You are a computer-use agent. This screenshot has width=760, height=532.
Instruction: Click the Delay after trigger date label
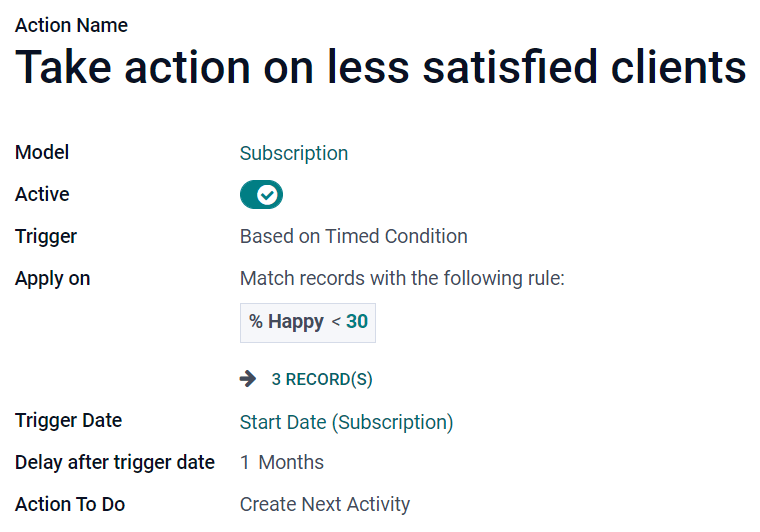(x=115, y=463)
